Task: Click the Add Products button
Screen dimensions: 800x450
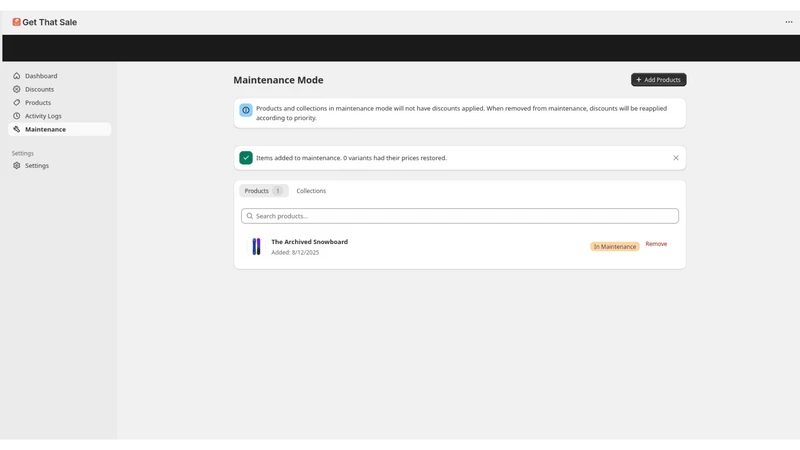Action: (x=658, y=80)
